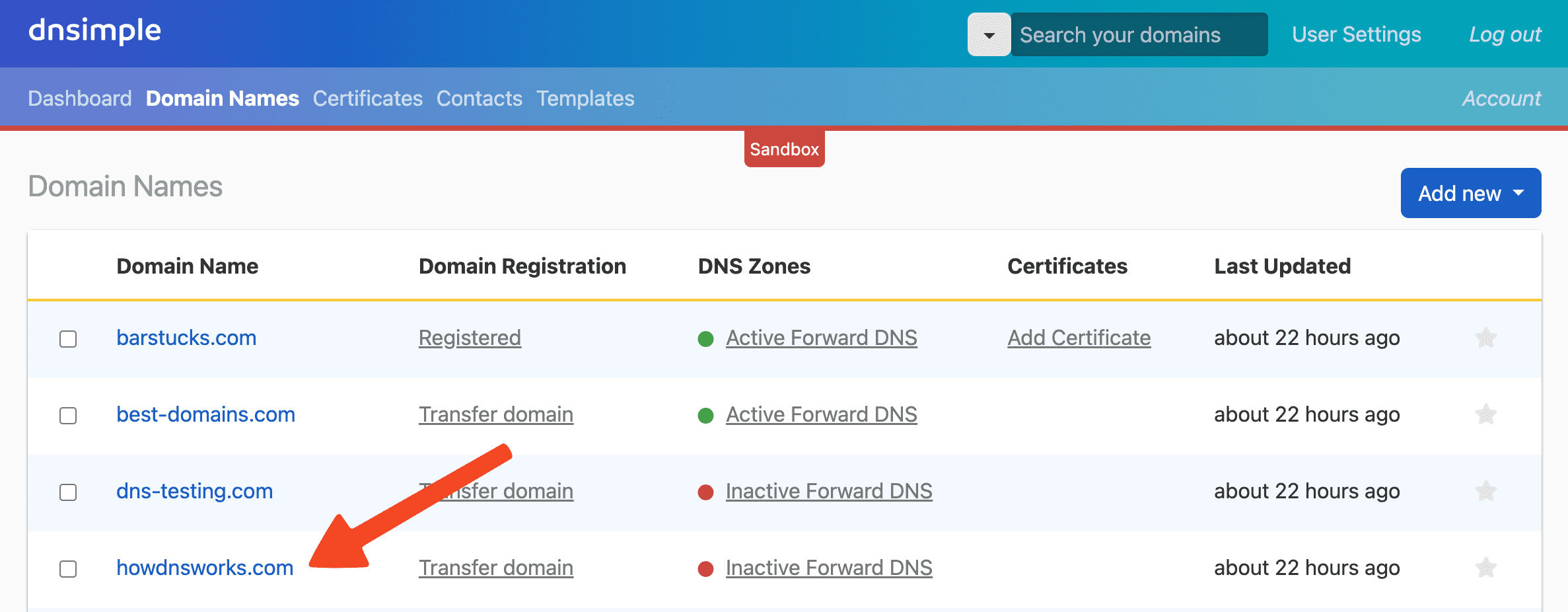Open the account switcher dropdown beside search
Image resolution: width=1568 pixels, height=612 pixels.
989,34
